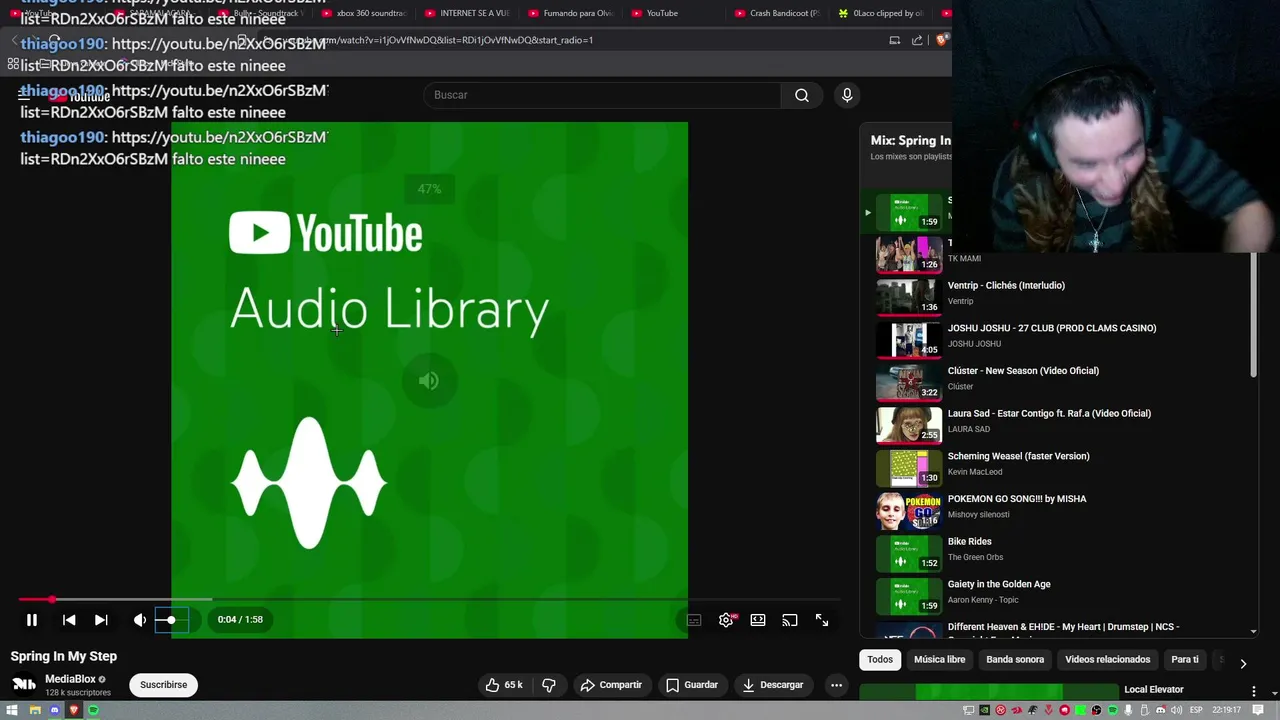Screen dimensions: 1280x720
Task: Pause the video playback
Action: coord(32,620)
